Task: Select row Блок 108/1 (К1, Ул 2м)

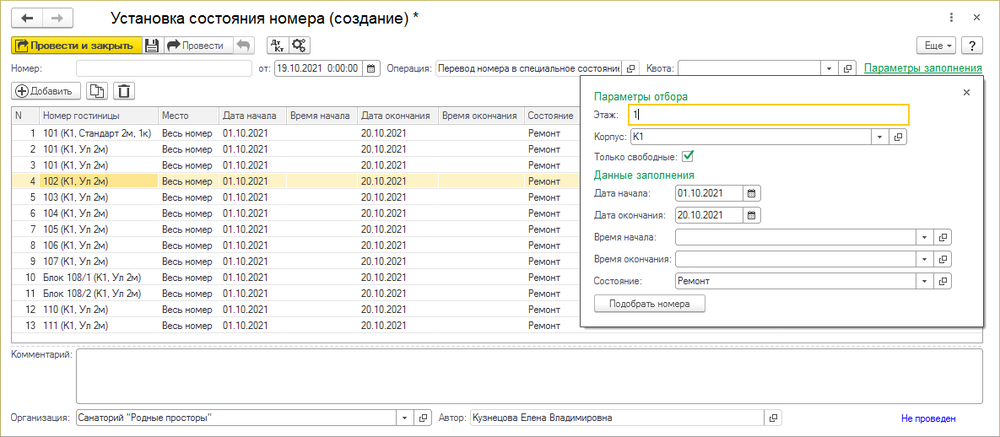Action: click(x=297, y=278)
